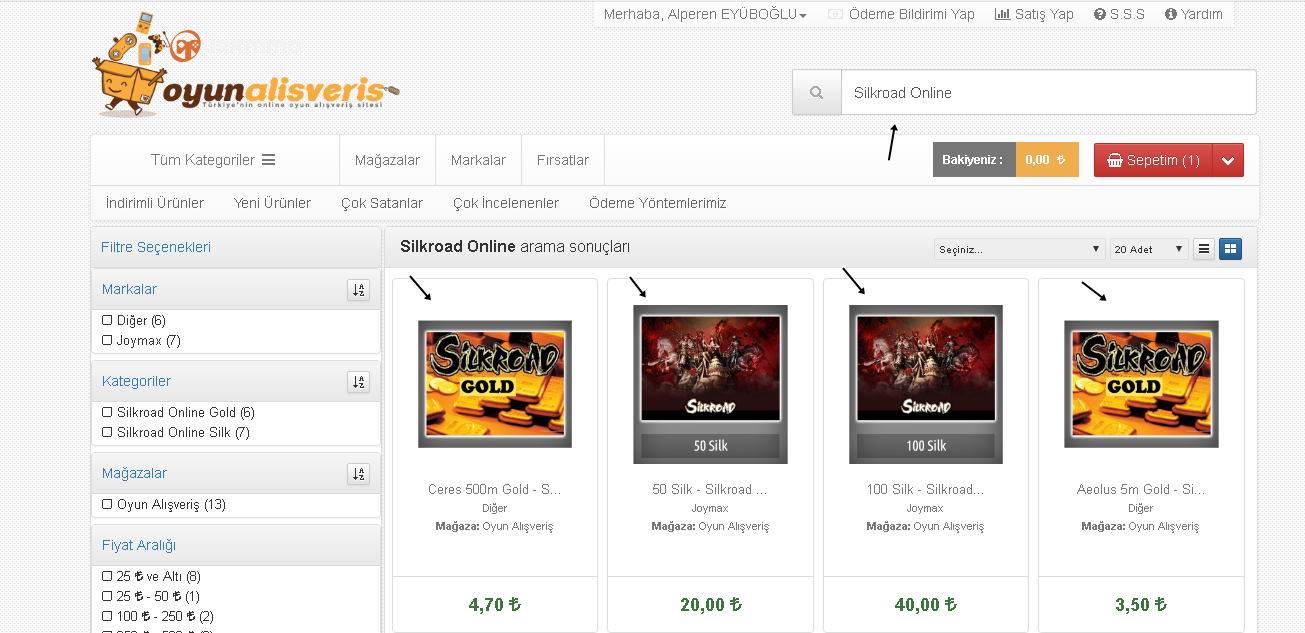Open the Tüm Kategoriler menu

coord(213,160)
